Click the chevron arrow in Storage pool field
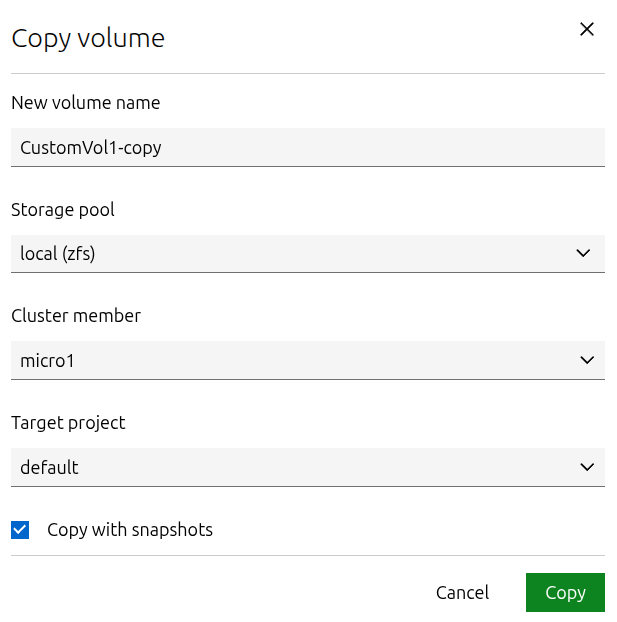The width and height of the screenshot is (617, 622). [584, 254]
